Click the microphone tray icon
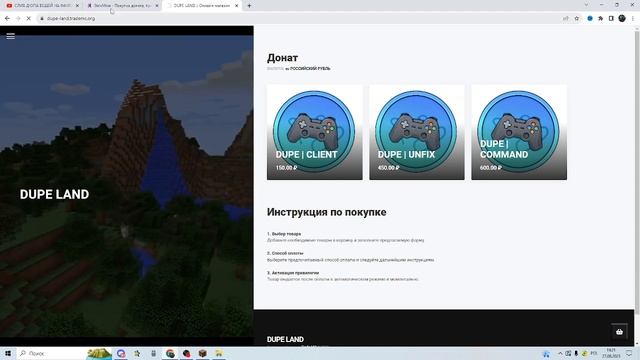The image size is (640, 360). [576, 353]
